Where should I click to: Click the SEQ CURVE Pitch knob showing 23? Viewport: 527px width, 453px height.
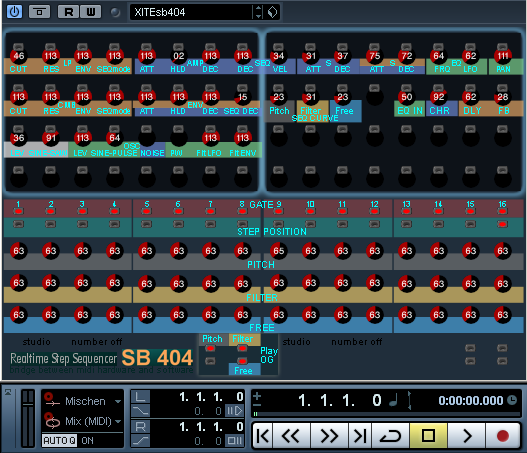278,97
